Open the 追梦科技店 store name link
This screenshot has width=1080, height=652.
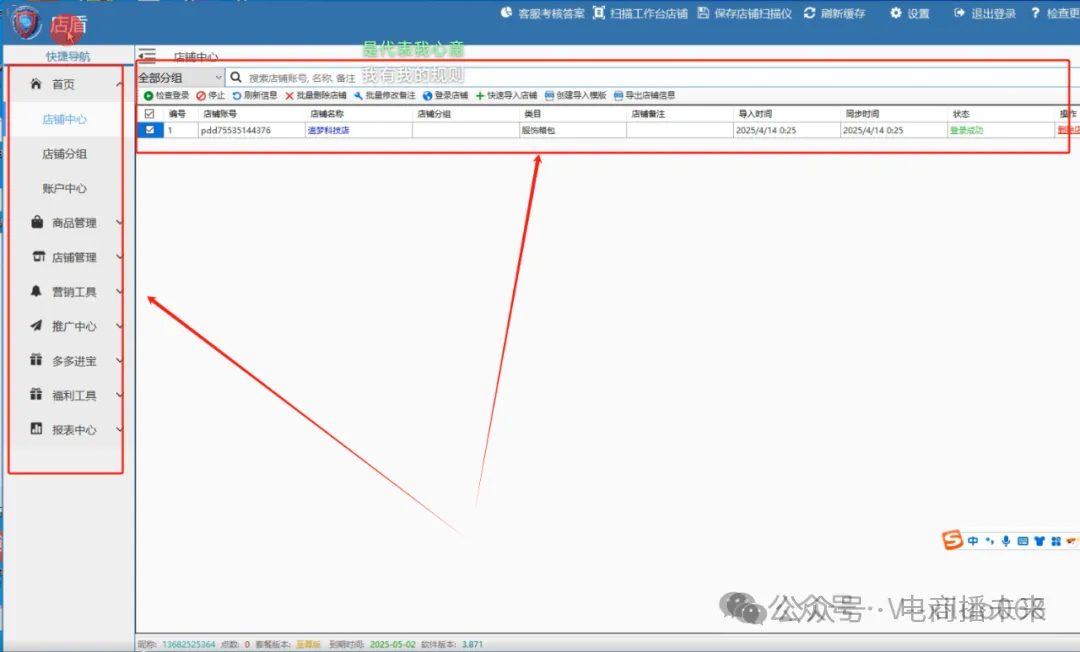click(x=328, y=131)
